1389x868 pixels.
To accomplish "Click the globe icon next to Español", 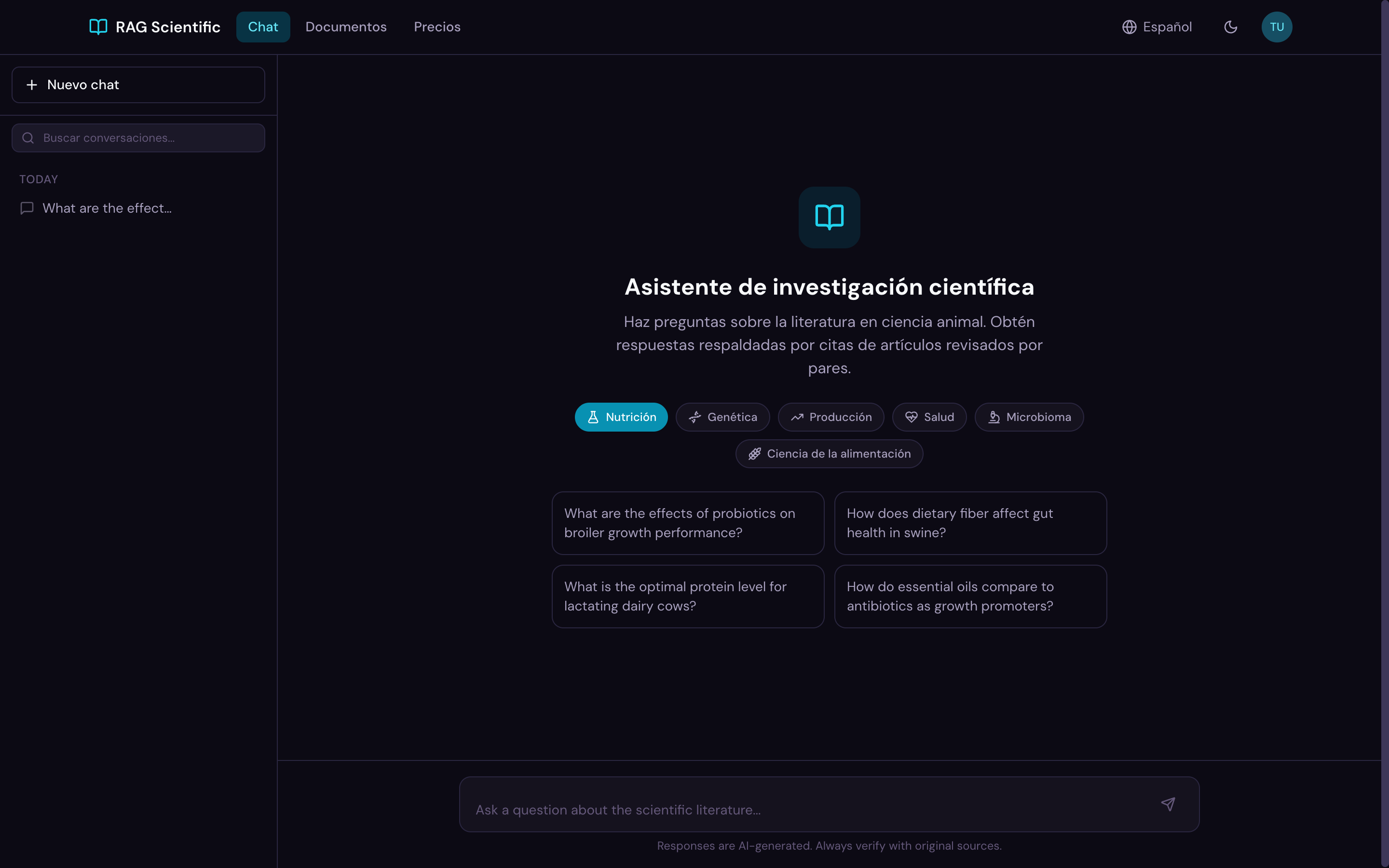I will 1129,27.
